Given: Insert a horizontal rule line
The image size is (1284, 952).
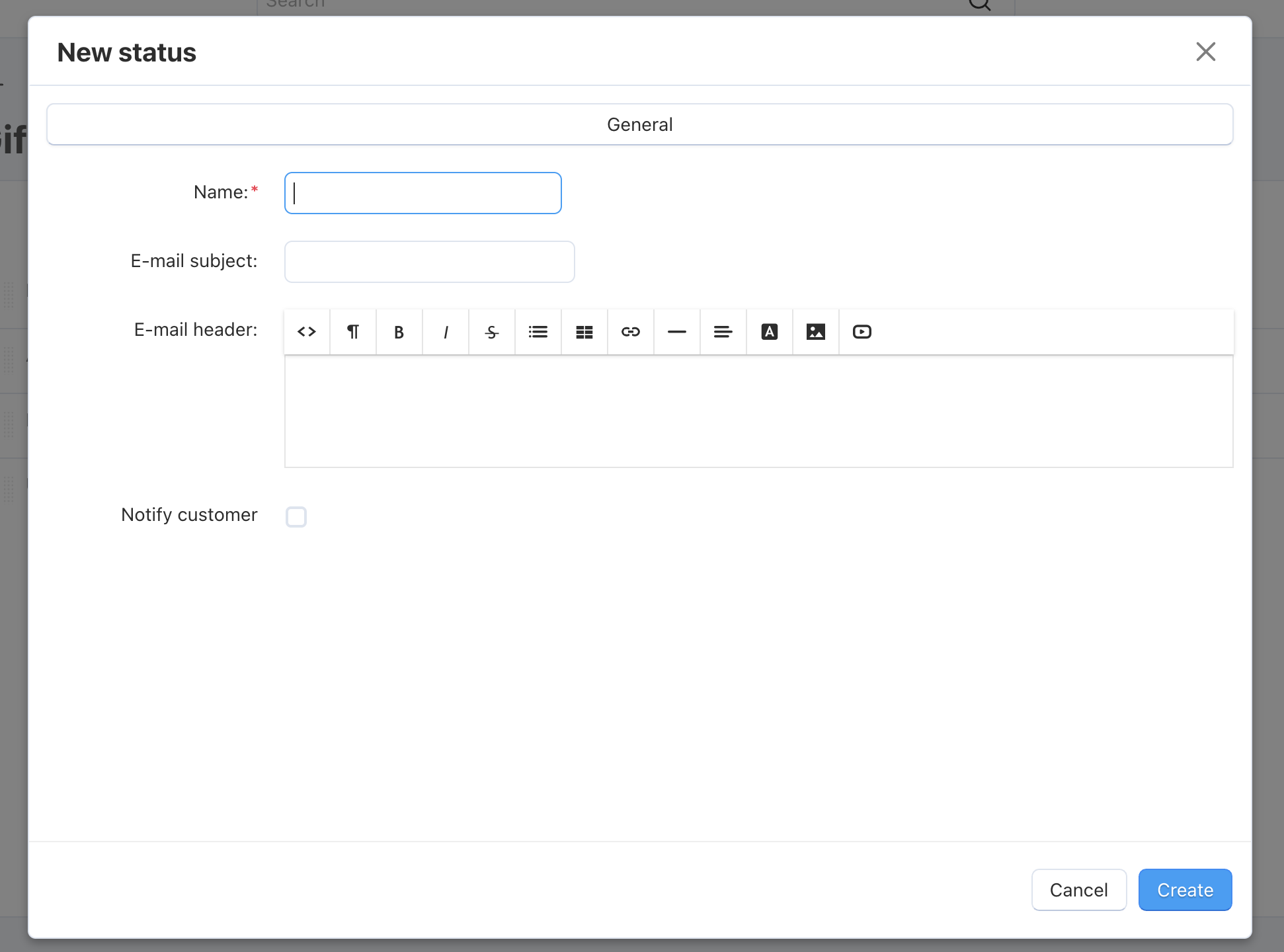Looking at the screenshot, I should point(677,332).
